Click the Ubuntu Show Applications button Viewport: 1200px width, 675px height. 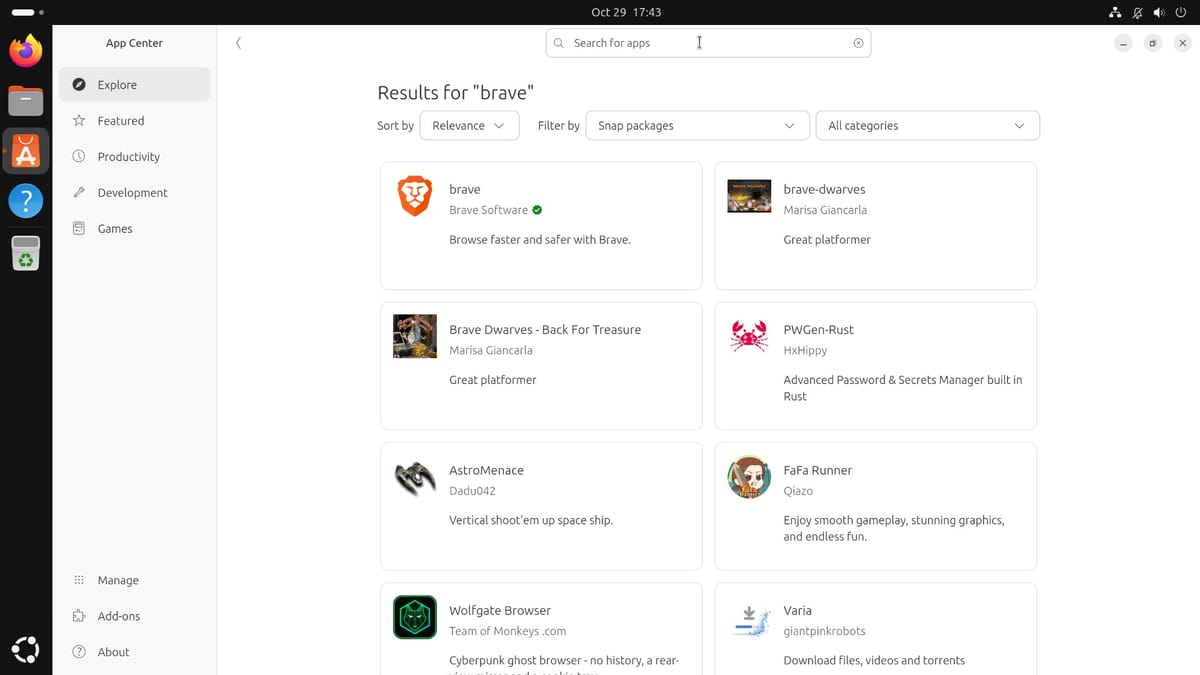click(x=26, y=649)
